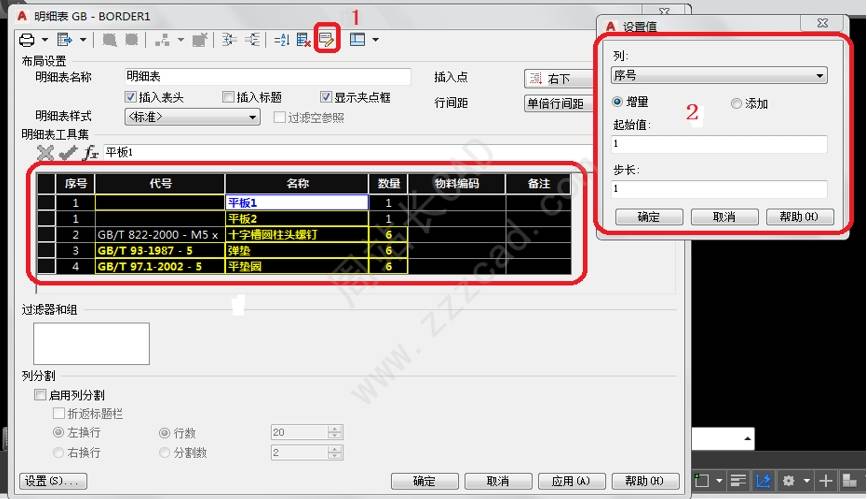Click the gear icon in status bar
The width and height of the screenshot is (867, 499).
(788, 481)
